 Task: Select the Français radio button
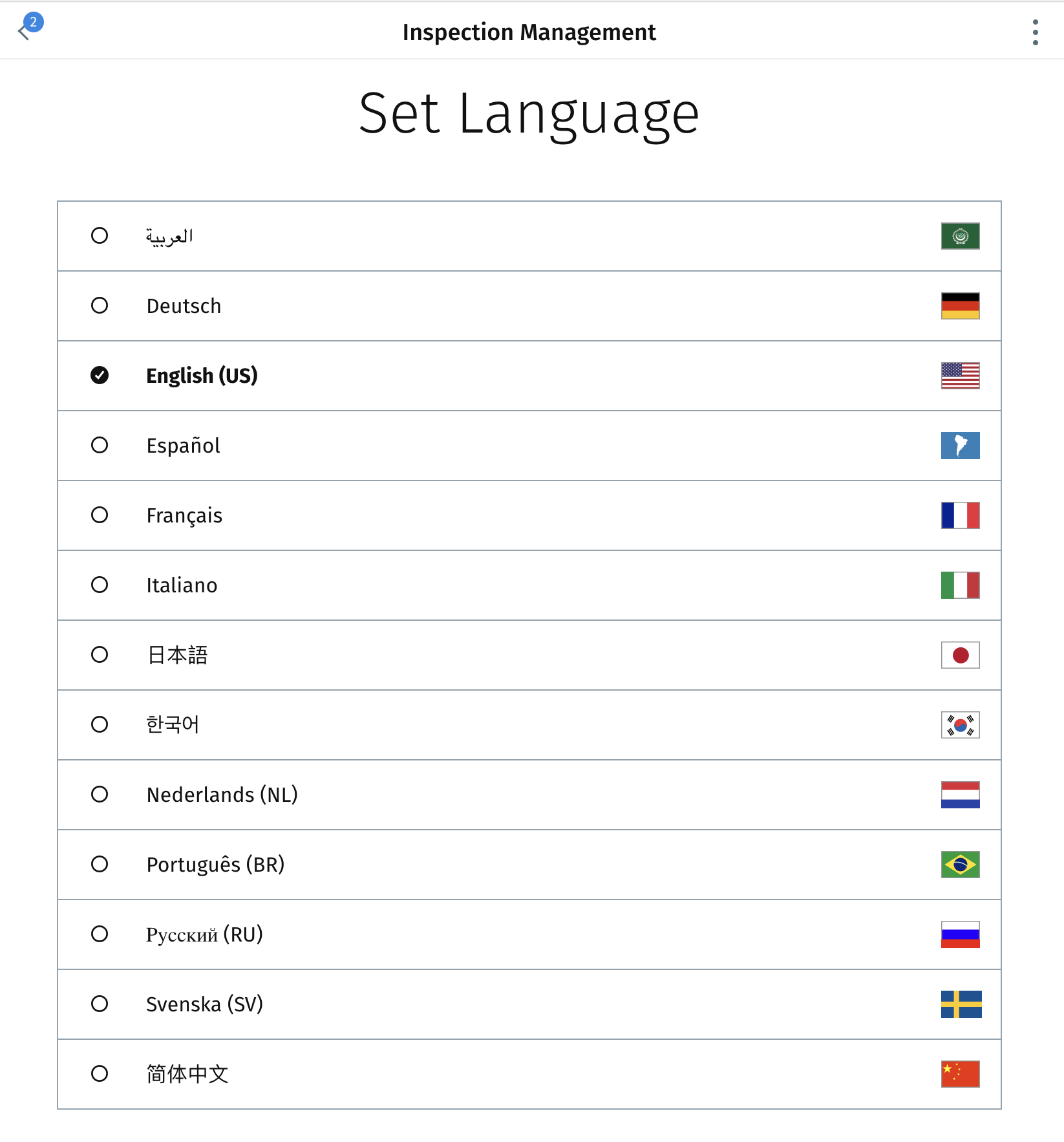point(100,515)
